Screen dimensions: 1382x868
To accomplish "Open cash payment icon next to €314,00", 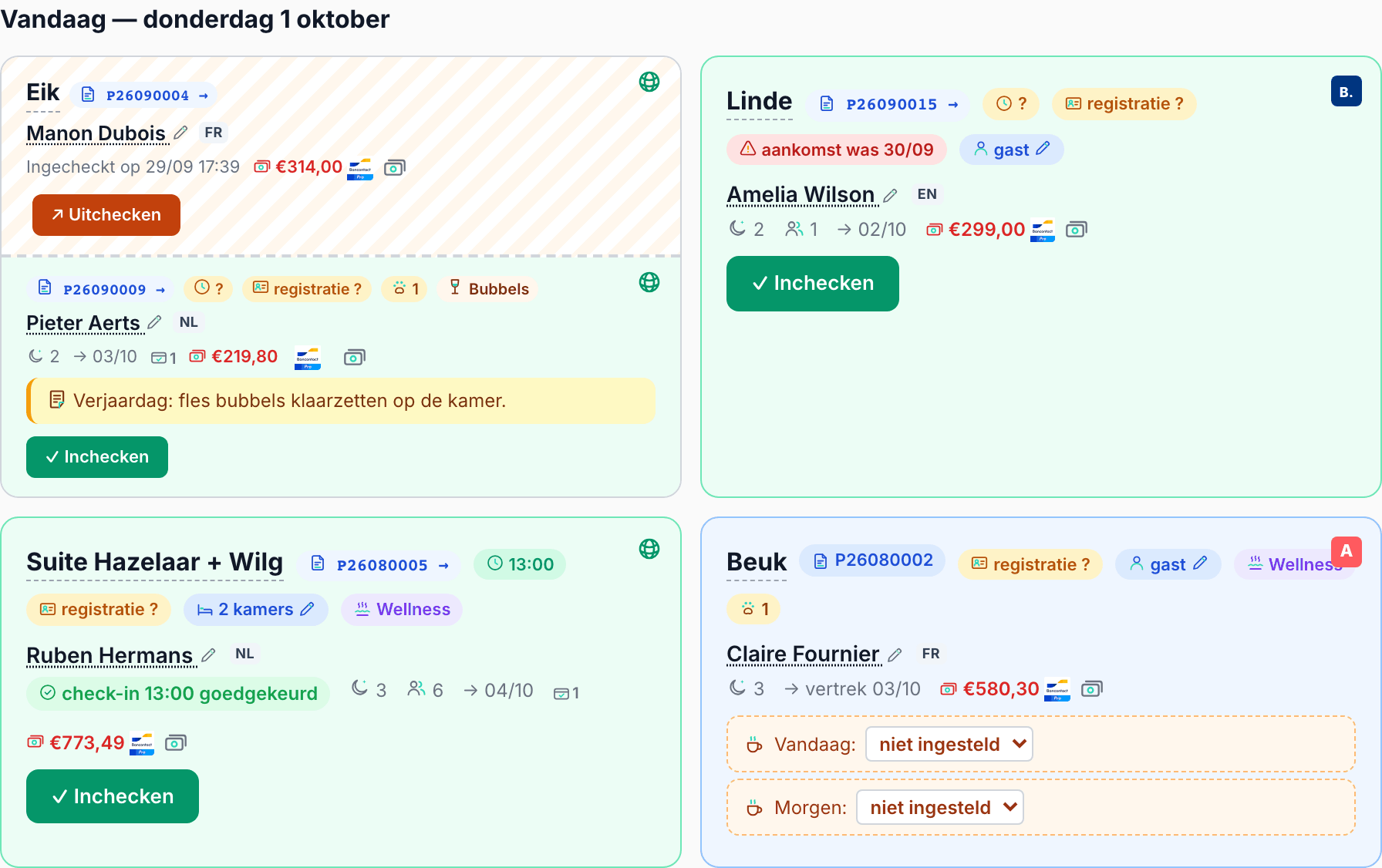I will click(395, 167).
